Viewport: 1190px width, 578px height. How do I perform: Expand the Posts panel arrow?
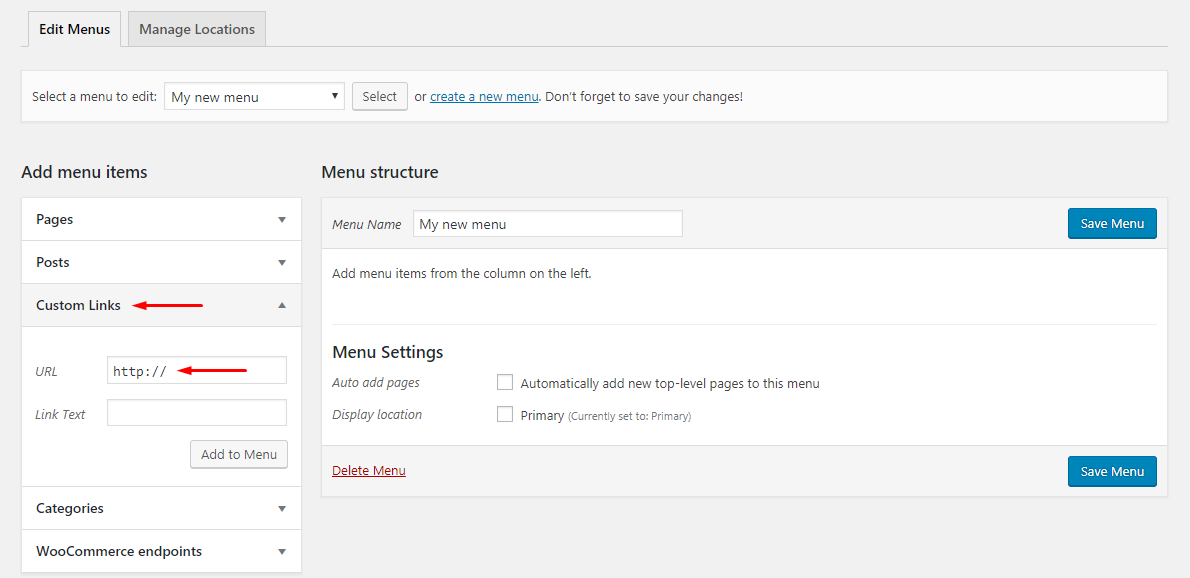[x=282, y=263]
